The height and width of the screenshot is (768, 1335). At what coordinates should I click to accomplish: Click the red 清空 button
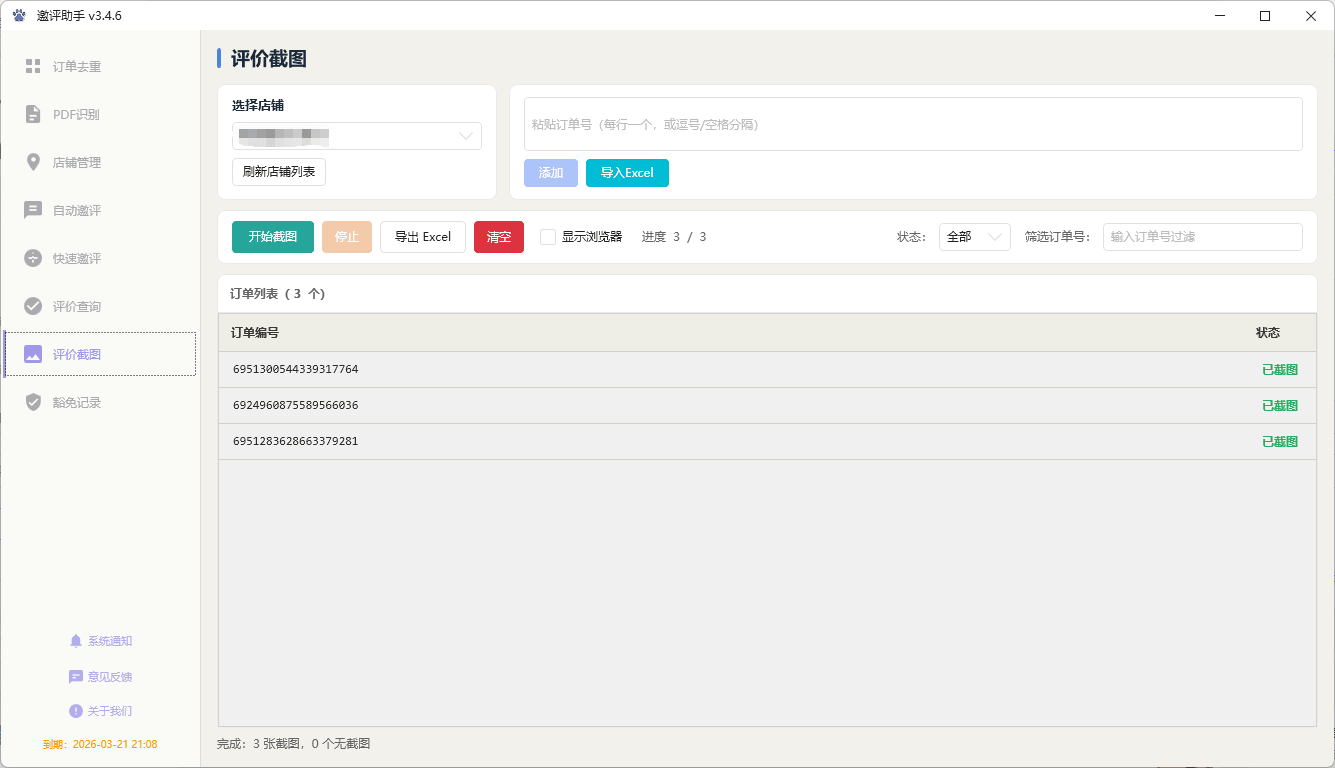pos(499,237)
